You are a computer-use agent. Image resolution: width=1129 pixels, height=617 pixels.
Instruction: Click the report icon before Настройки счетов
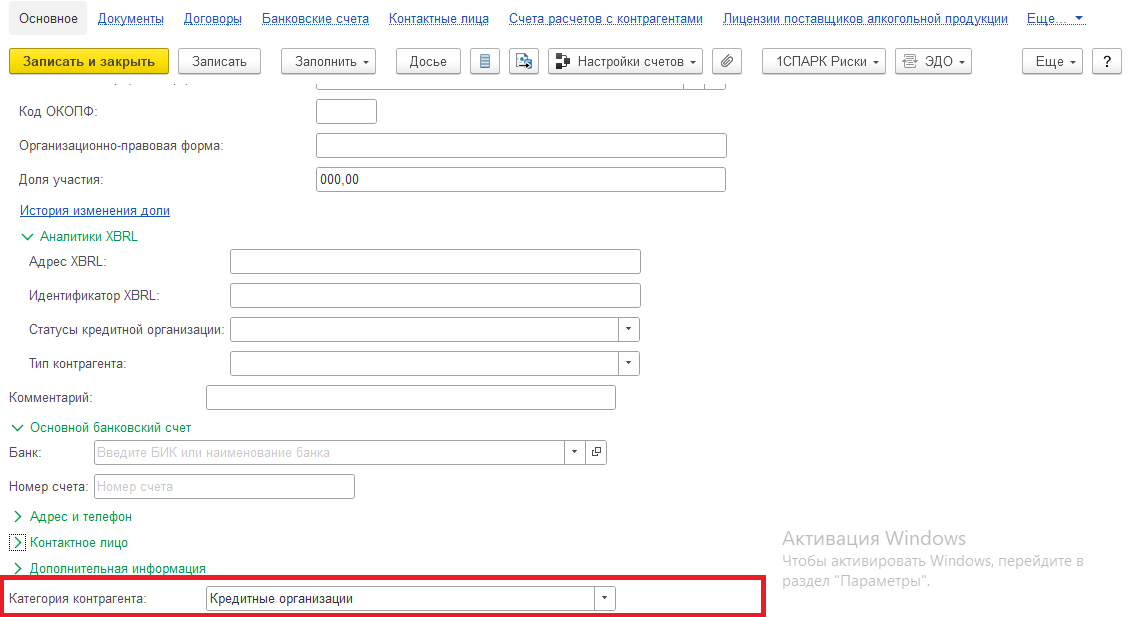[x=523, y=61]
